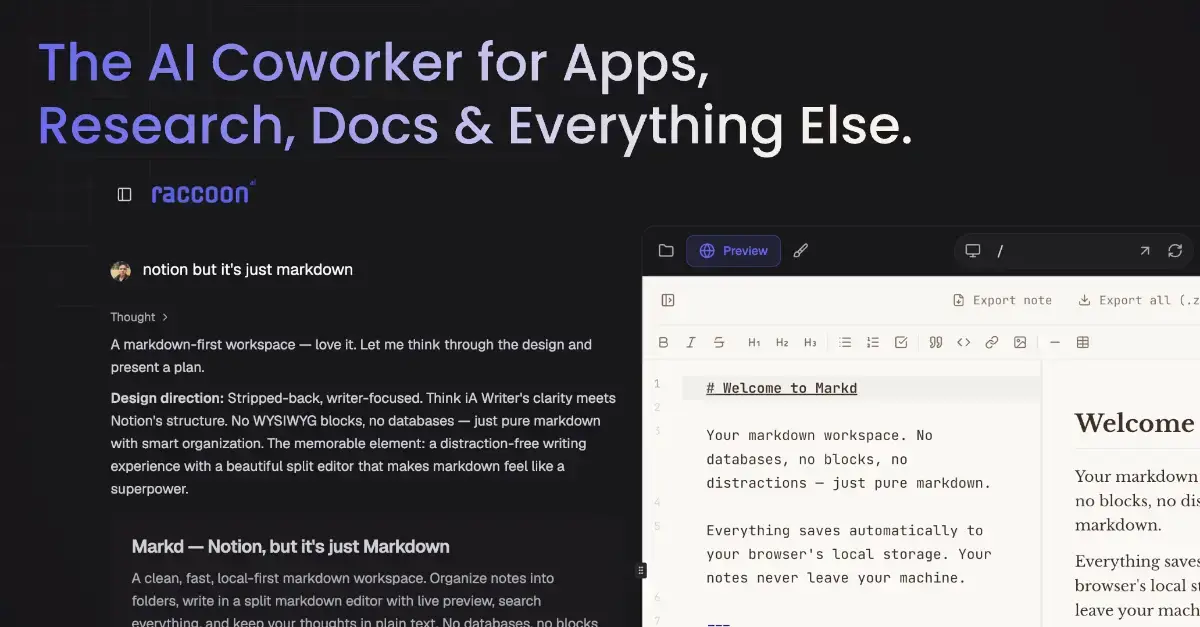Switch to the Preview tab
This screenshot has width=1200, height=627.
pyautogui.click(x=733, y=251)
